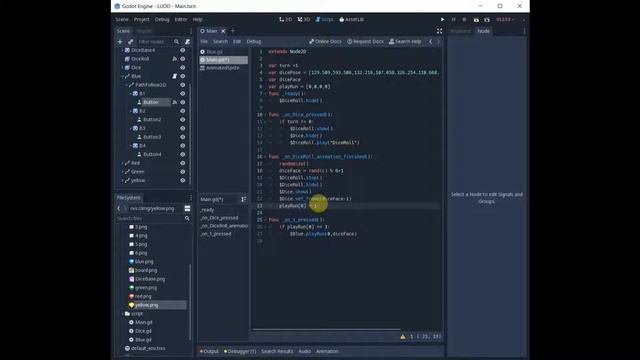The image size is (640, 360).
Task: Add a new node with the plus icon
Action: [x=120, y=42]
